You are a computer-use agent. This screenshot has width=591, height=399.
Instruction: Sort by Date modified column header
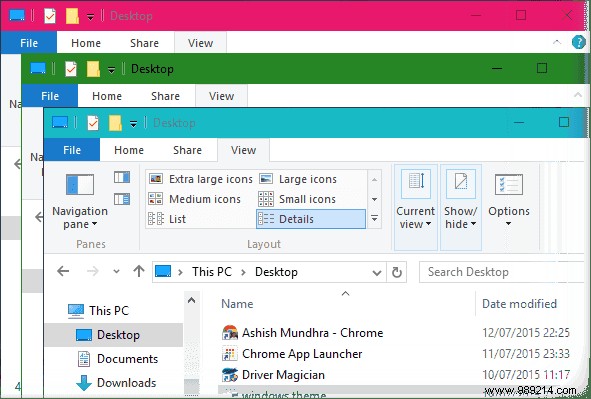519,304
